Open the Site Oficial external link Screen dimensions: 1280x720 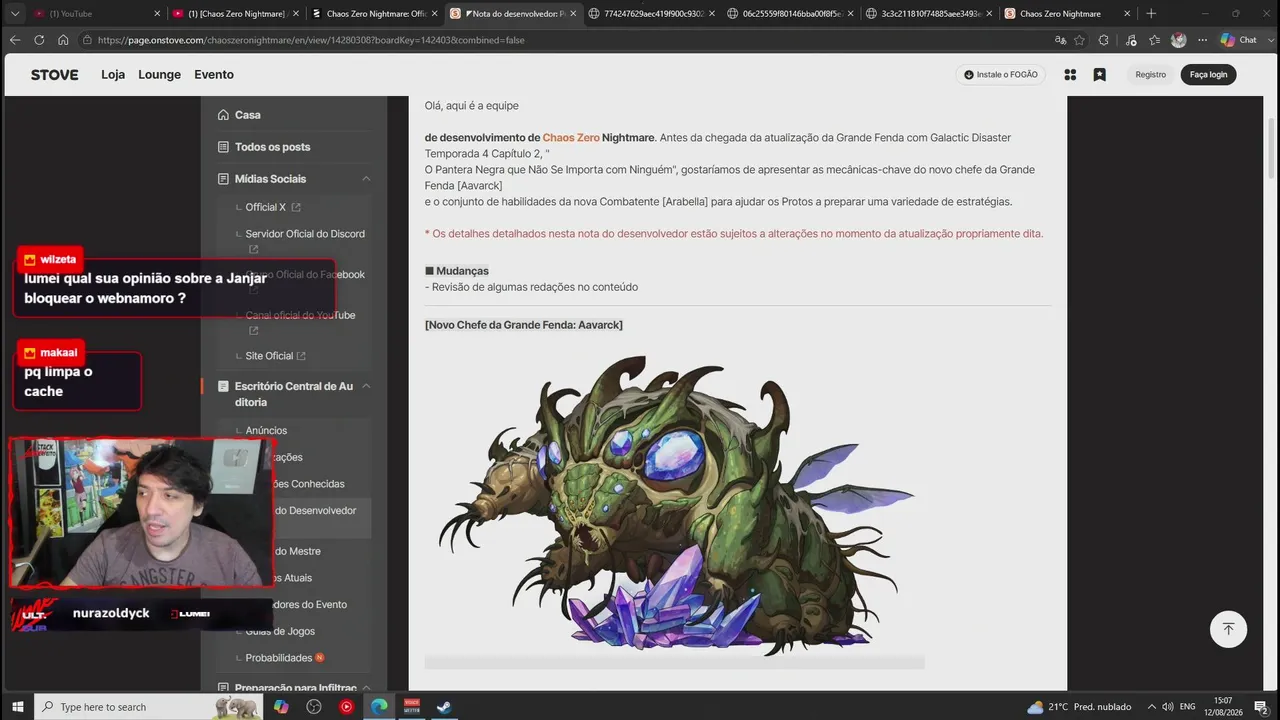[276, 356]
